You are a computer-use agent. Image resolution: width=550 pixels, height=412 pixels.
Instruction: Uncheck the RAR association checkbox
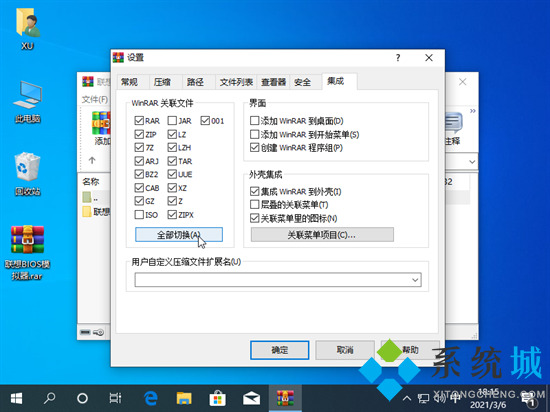click(x=139, y=121)
